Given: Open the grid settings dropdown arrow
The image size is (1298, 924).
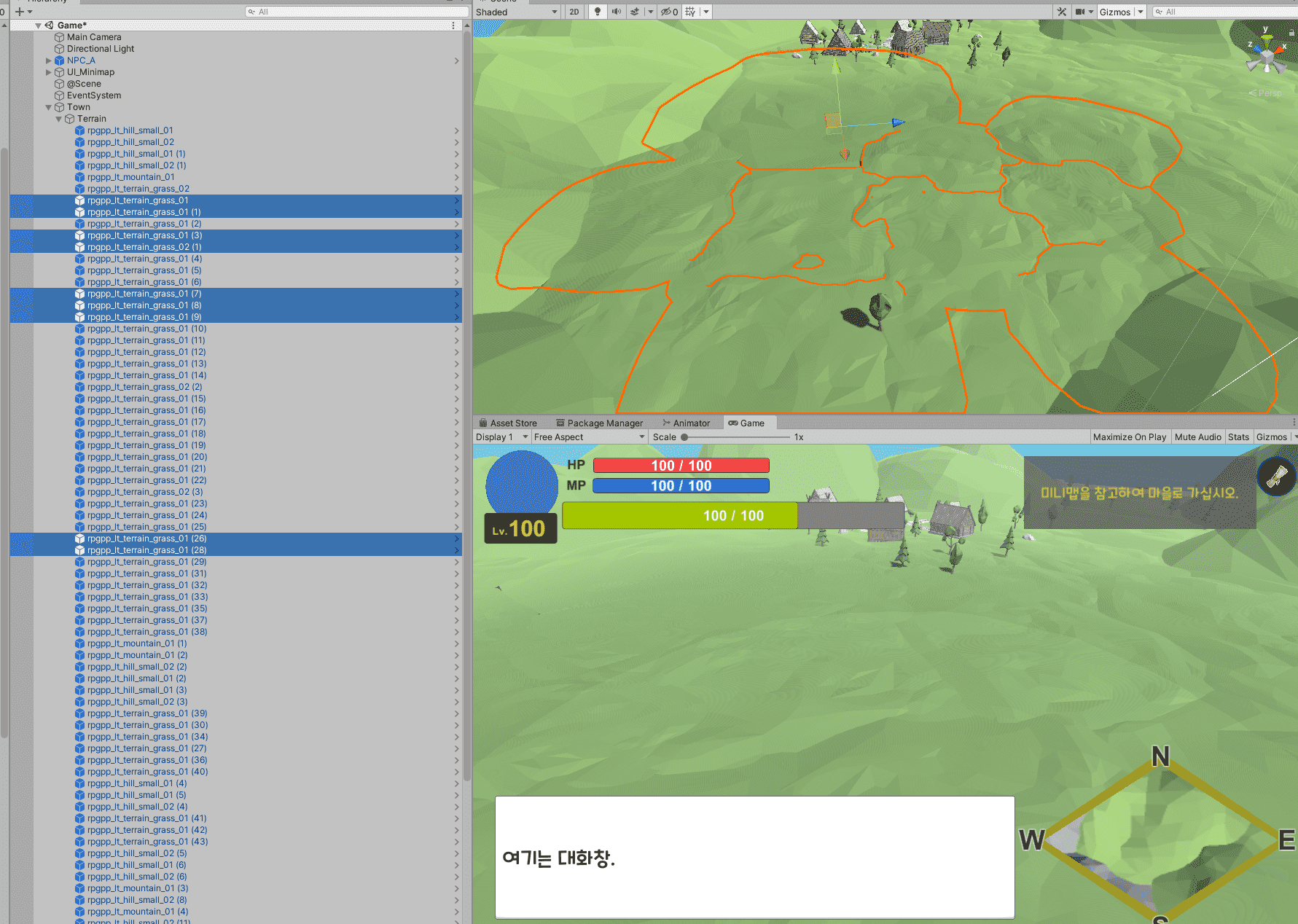Looking at the screenshot, I should [x=706, y=12].
